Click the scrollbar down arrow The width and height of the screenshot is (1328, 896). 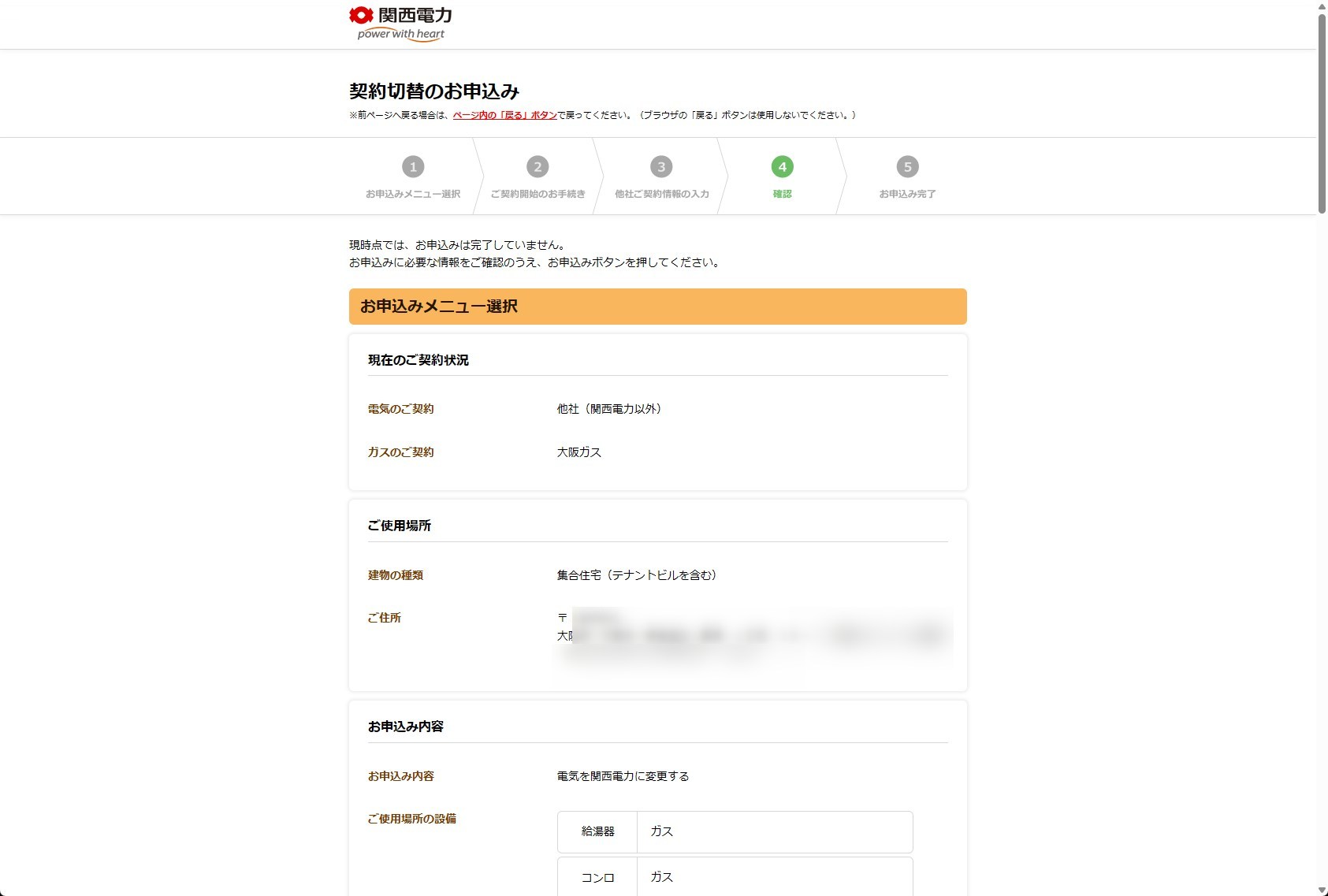coord(1322,890)
